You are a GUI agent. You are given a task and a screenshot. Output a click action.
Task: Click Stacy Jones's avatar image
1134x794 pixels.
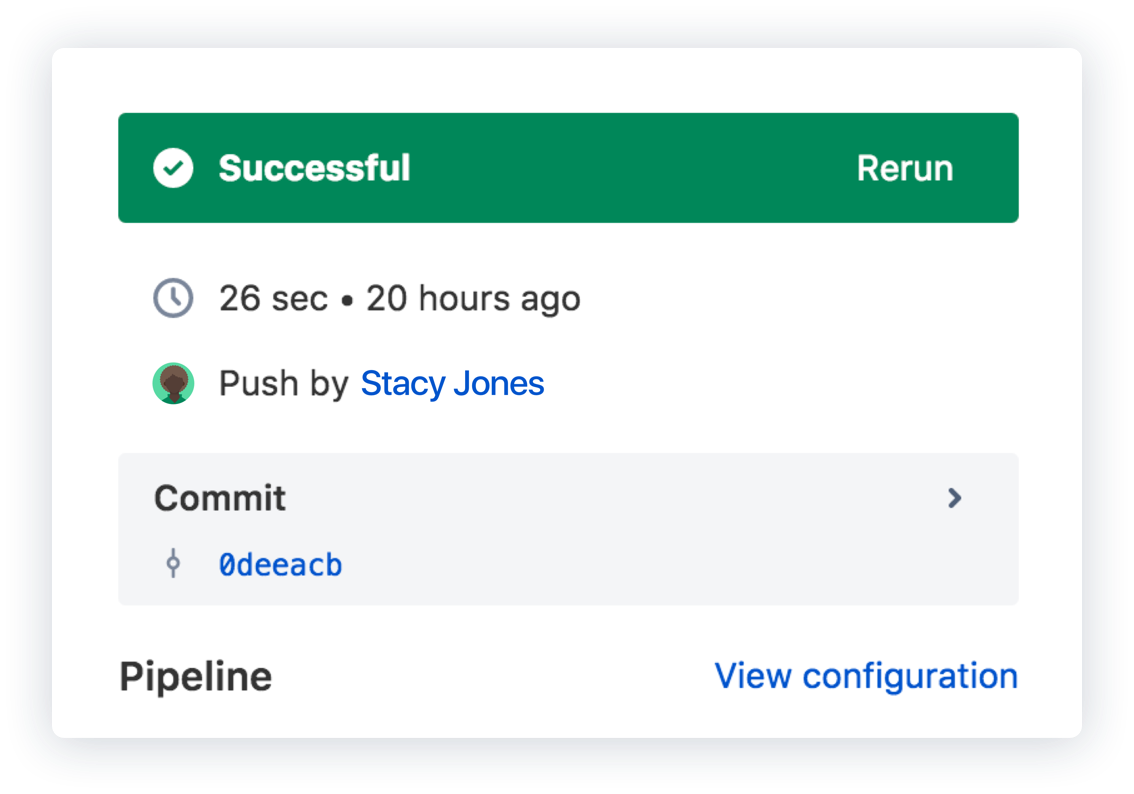tap(173, 383)
